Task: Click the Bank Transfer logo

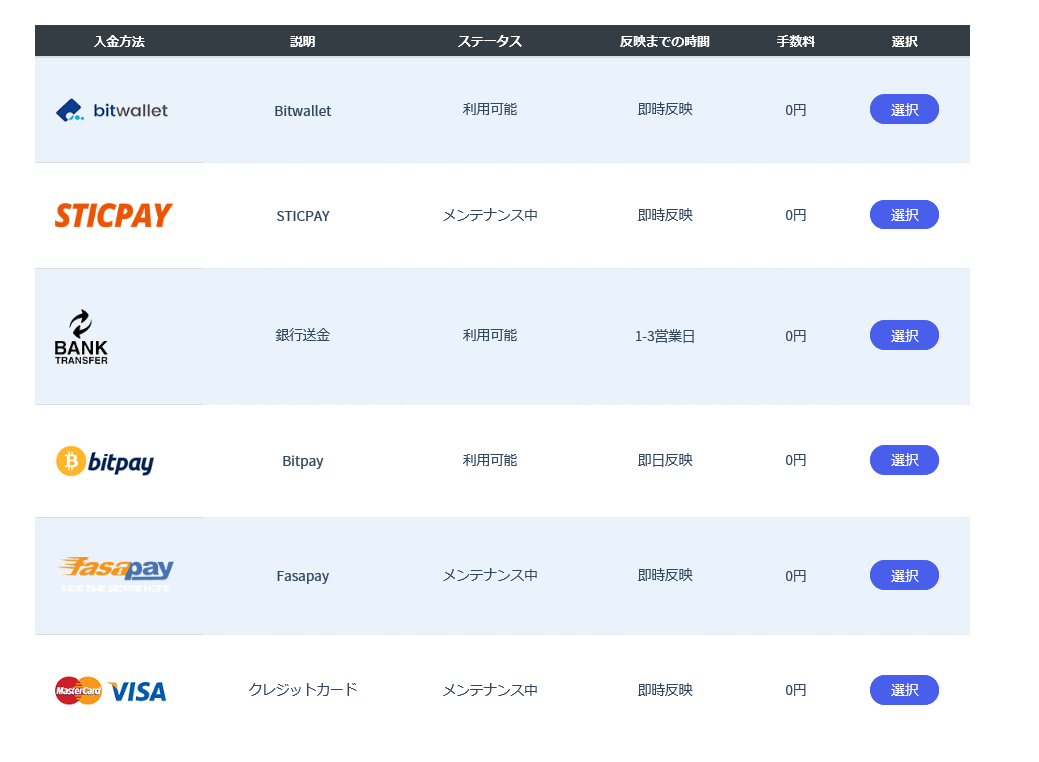Action: click(81, 337)
